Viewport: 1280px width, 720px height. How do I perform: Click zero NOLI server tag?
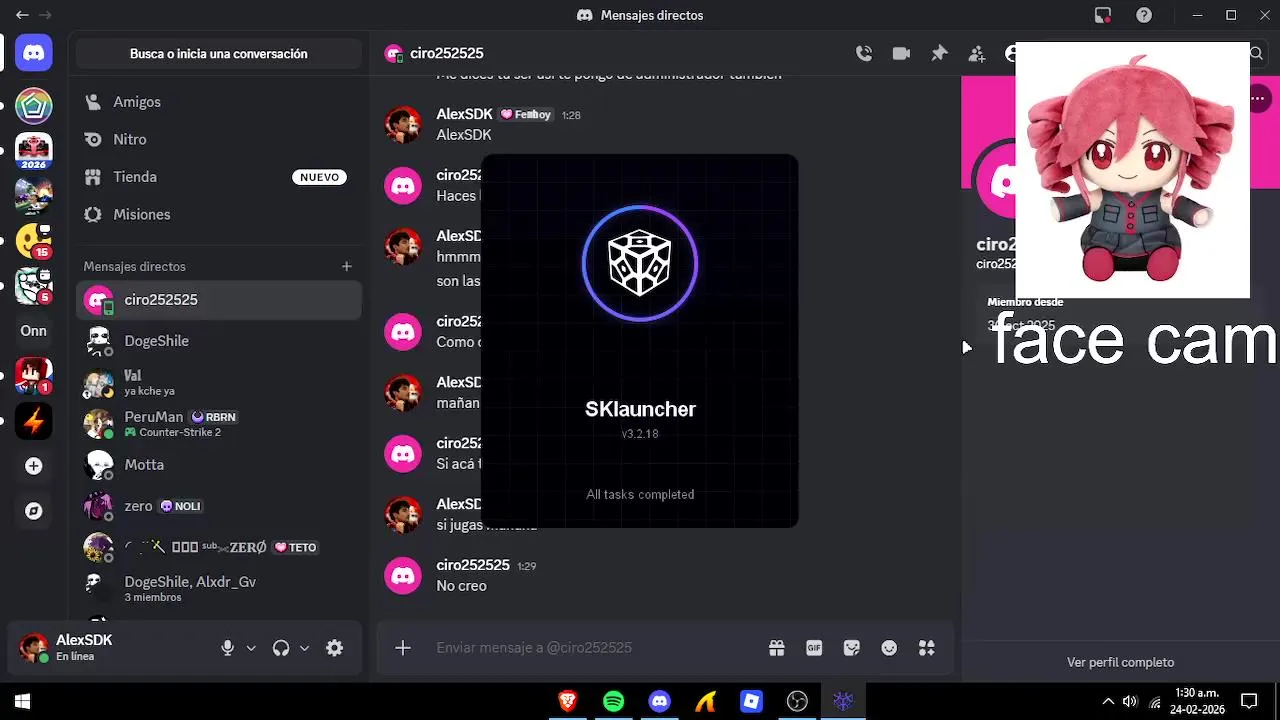[x=181, y=506]
